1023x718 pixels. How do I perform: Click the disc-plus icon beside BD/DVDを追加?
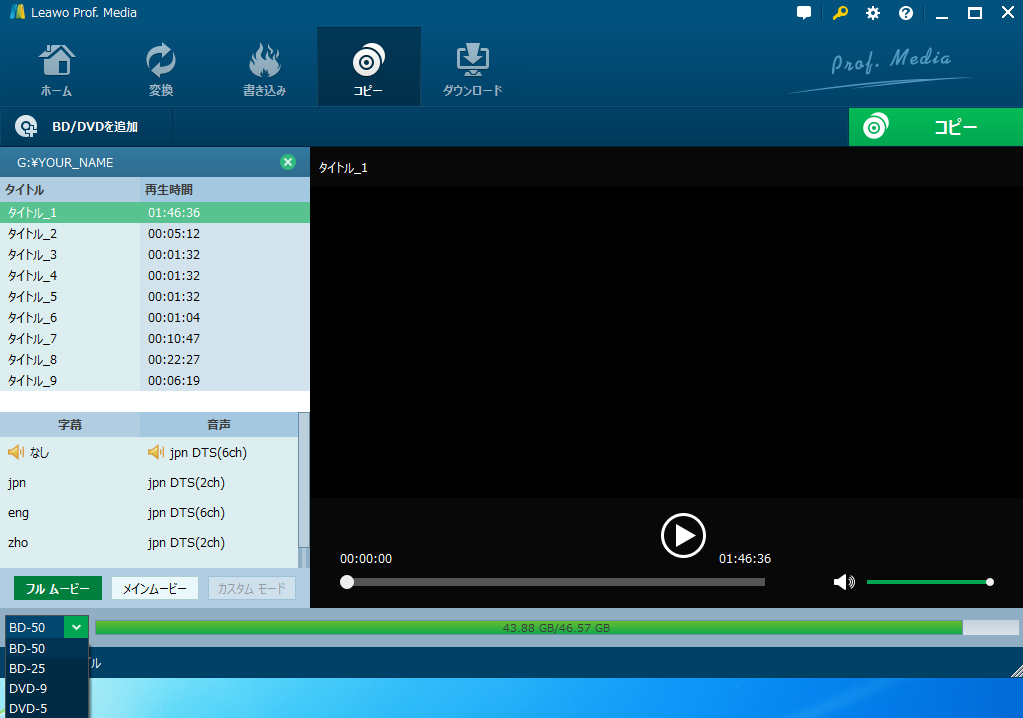26,127
